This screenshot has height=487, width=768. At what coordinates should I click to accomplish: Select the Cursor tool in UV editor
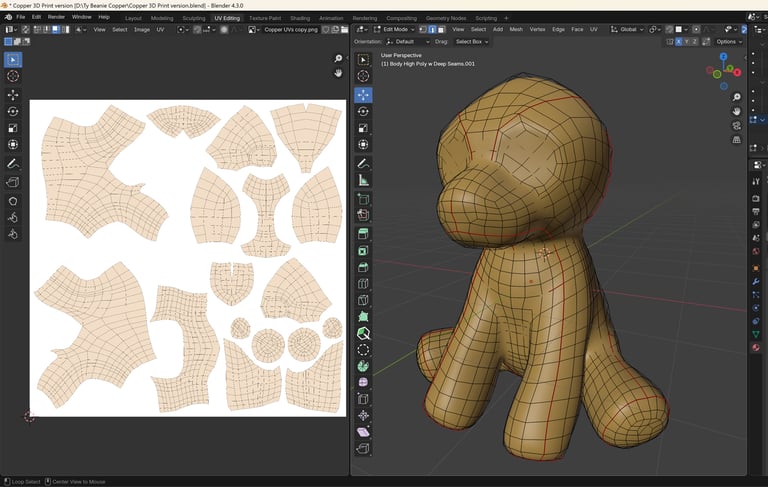pyautogui.click(x=13, y=76)
